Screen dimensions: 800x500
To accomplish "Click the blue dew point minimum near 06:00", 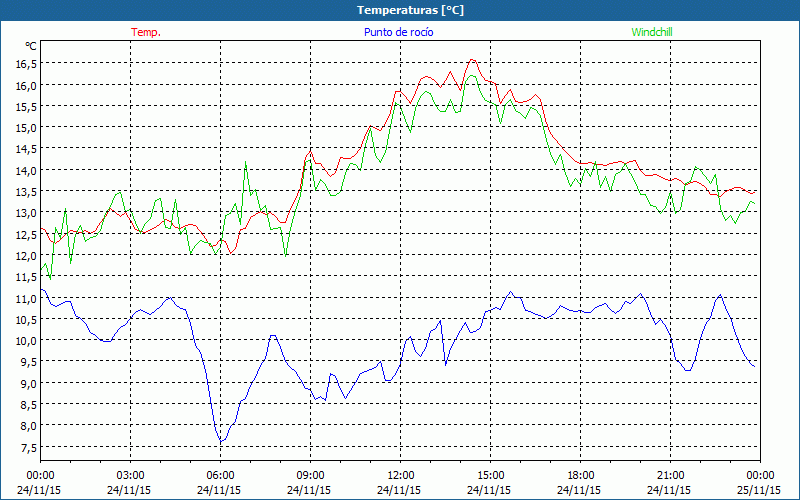I will click(x=220, y=441).
